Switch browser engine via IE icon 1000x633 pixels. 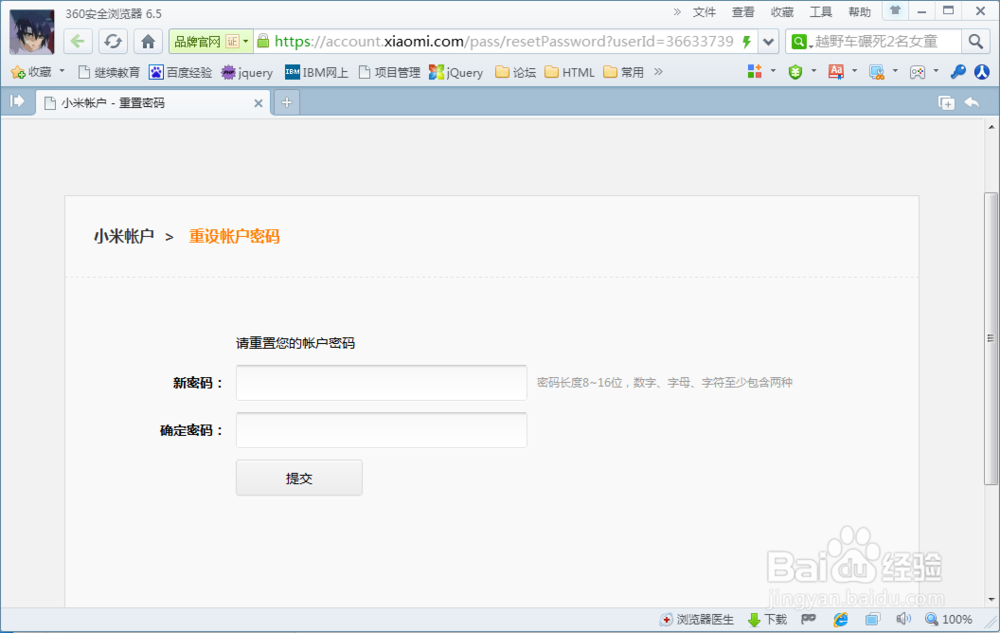pos(841,620)
